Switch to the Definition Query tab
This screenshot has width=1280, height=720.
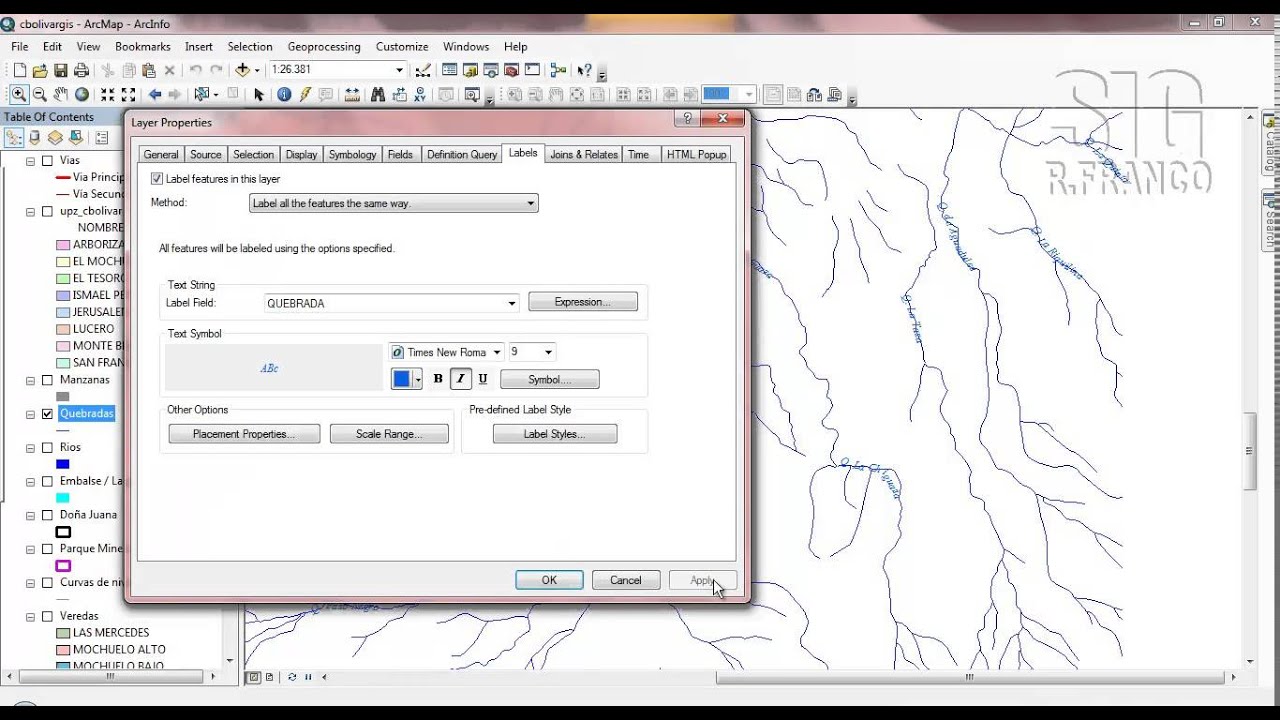(x=462, y=154)
